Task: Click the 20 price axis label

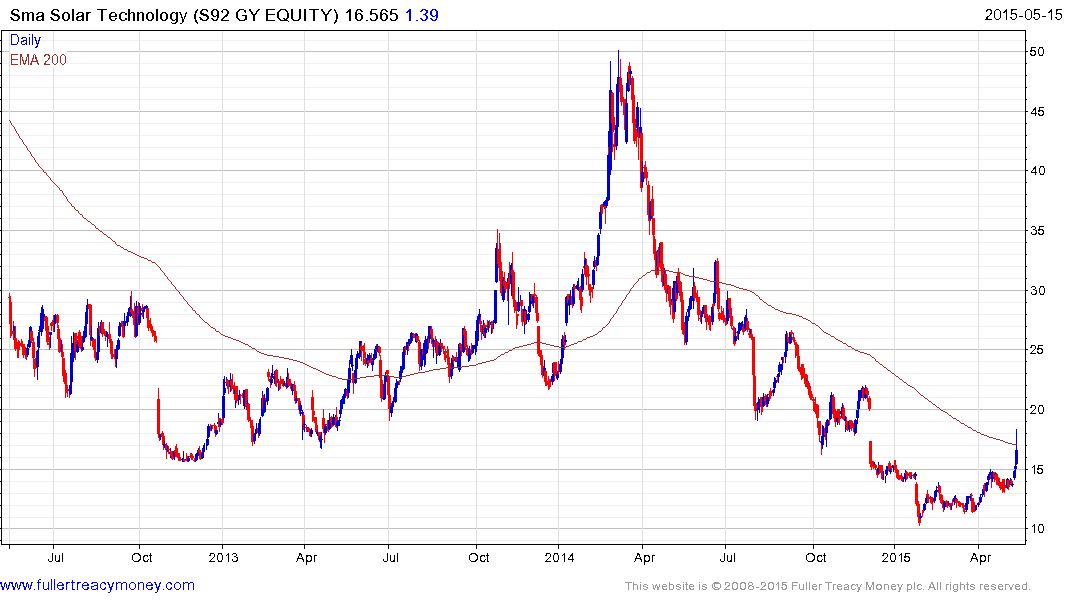Action: (x=1037, y=410)
